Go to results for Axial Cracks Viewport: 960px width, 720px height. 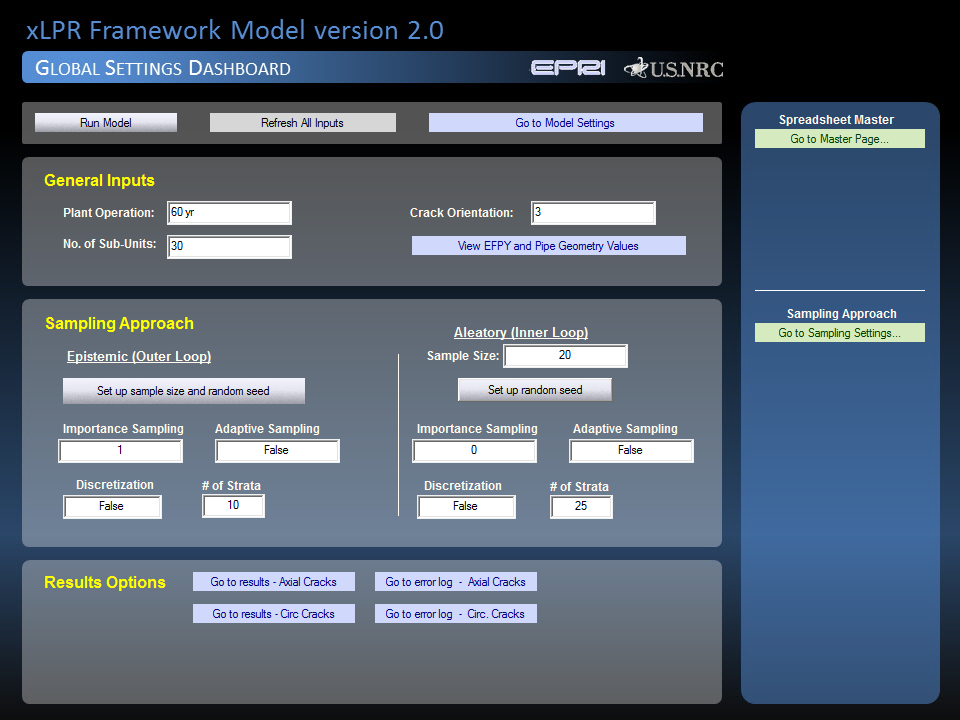[273, 581]
